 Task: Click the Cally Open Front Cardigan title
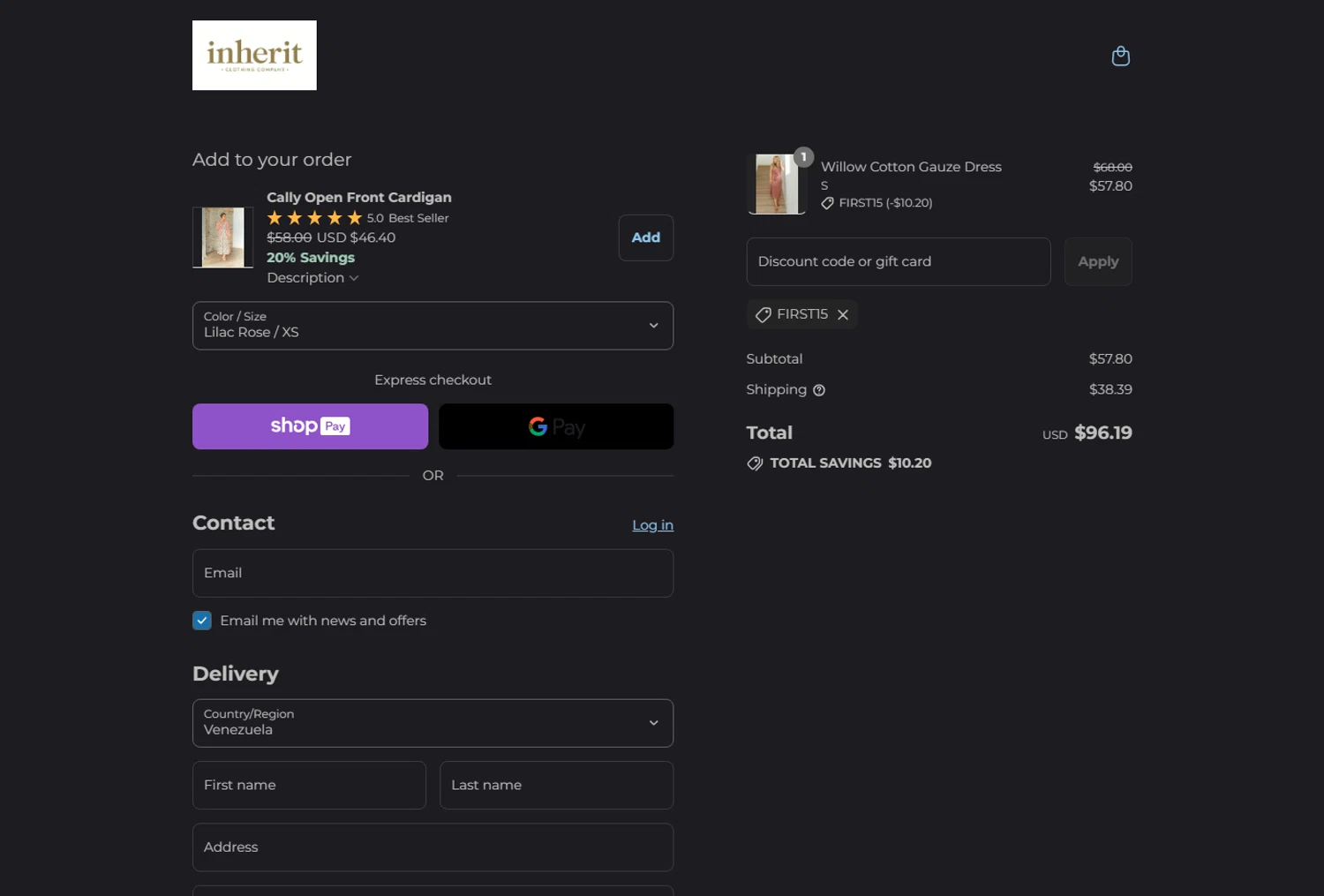(x=359, y=198)
